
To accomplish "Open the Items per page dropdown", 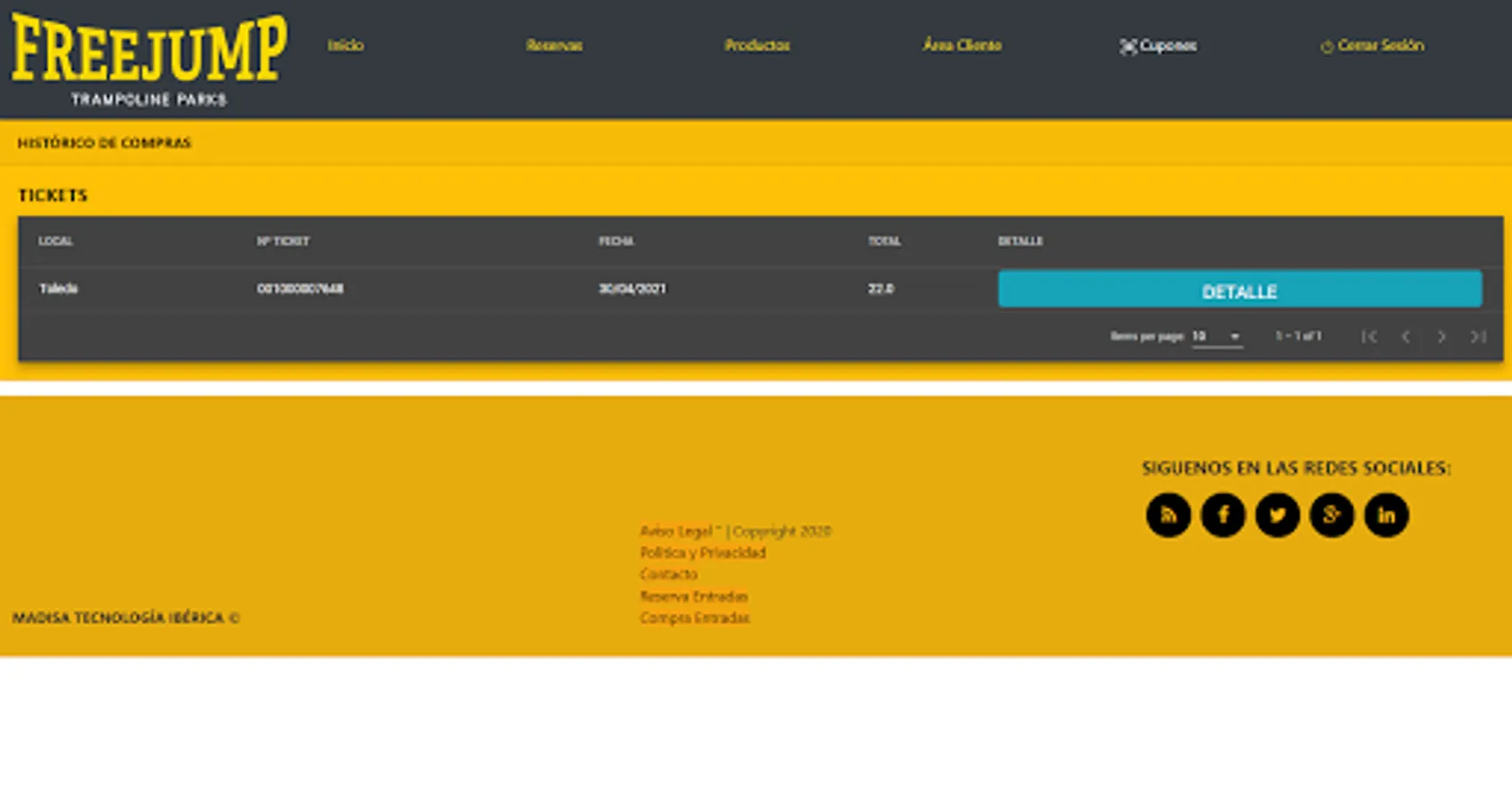I will pos(1217,336).
